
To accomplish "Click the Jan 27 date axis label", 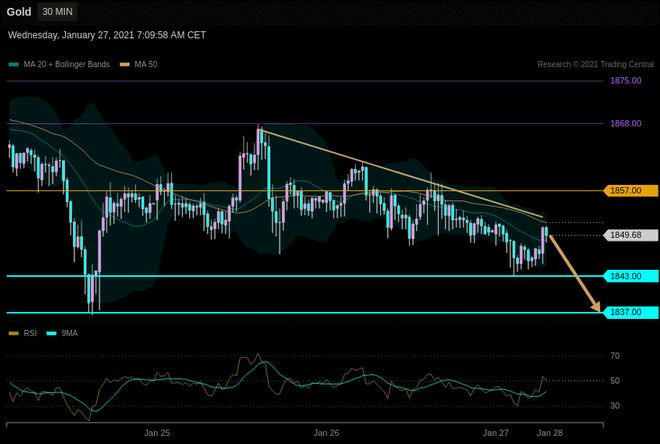I will point(495,433).
